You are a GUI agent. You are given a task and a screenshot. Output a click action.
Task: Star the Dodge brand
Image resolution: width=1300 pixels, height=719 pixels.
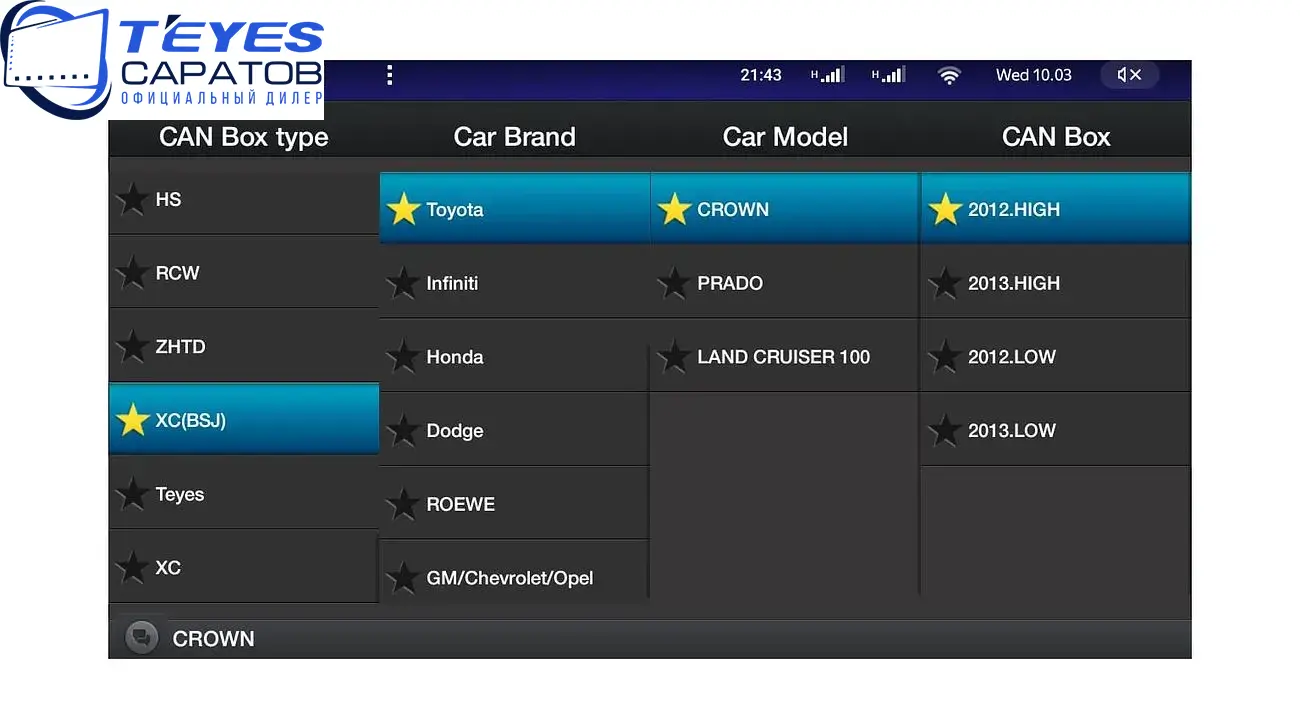coord(403,431)
